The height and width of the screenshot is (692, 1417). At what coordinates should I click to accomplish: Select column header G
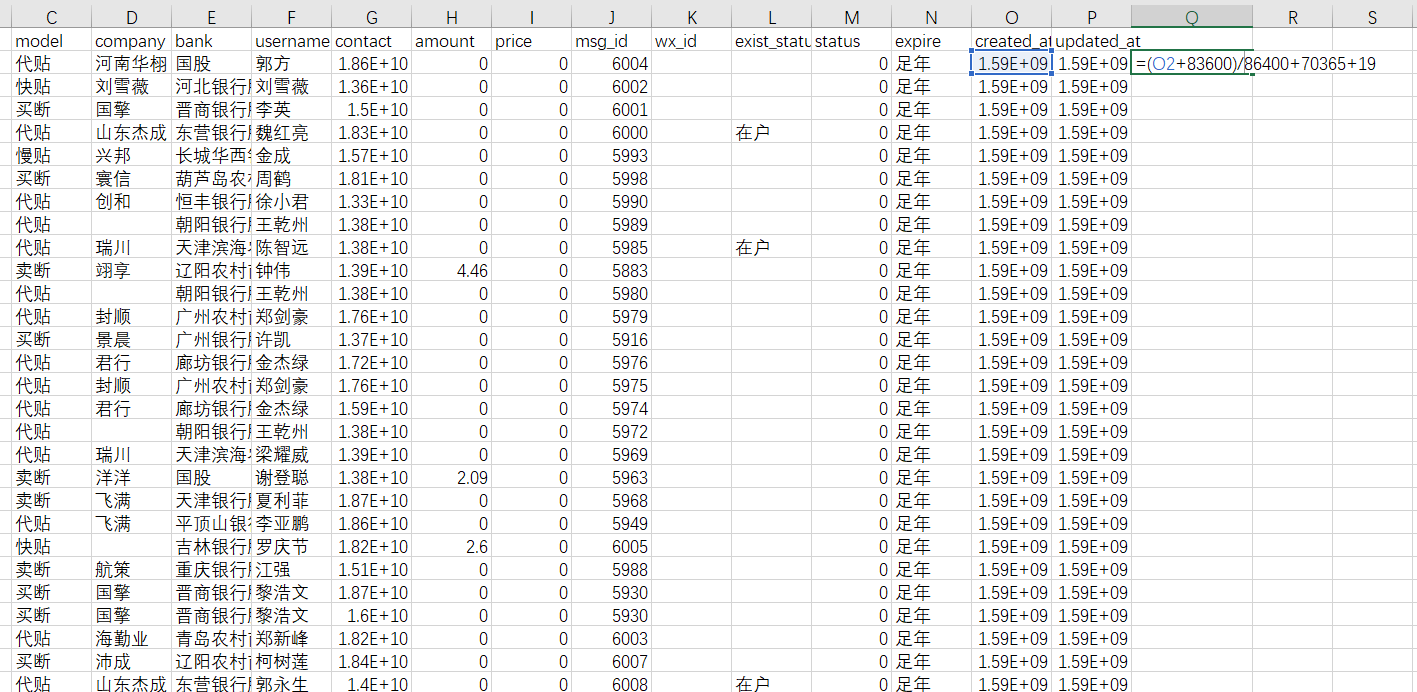click(372, 17)
